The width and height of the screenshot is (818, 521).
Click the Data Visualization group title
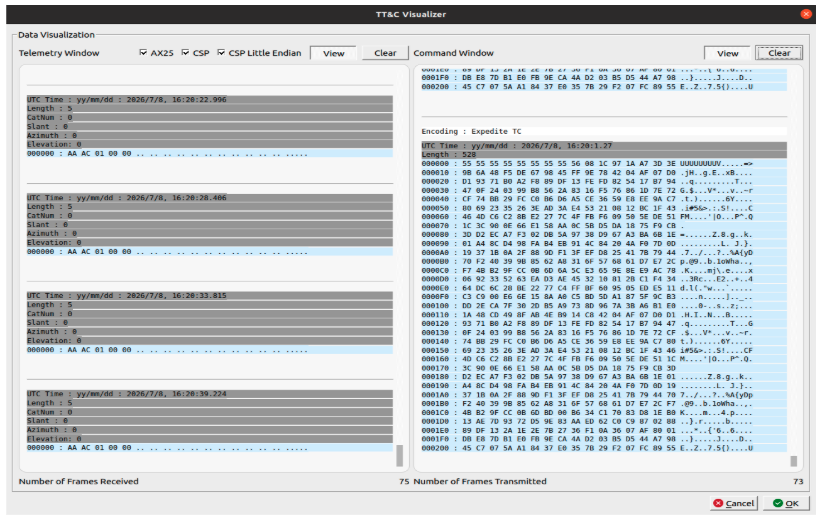click(56, 35)
